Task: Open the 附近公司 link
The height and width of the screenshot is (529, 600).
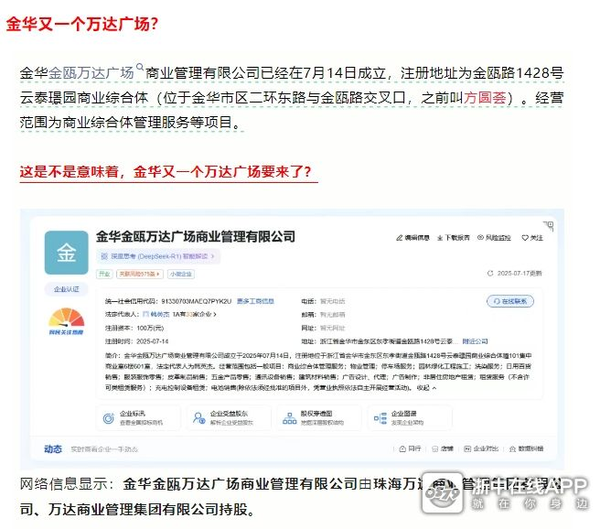Action: point(475,341)
